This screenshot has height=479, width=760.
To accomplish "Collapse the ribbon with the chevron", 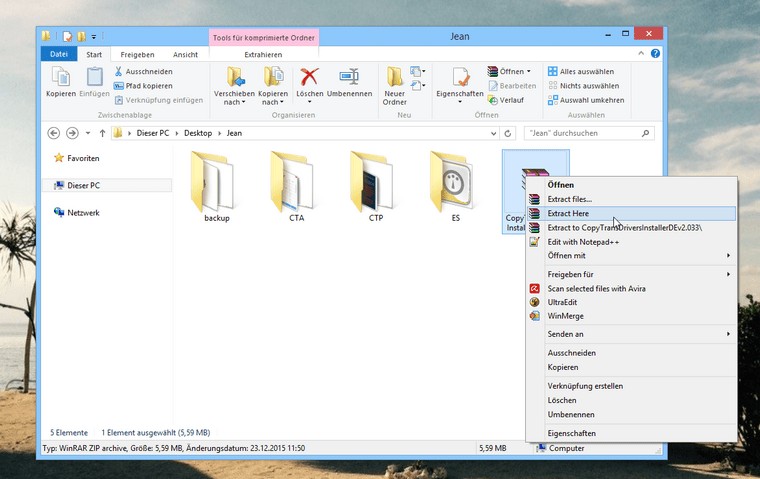I will (x=641, y=53).
